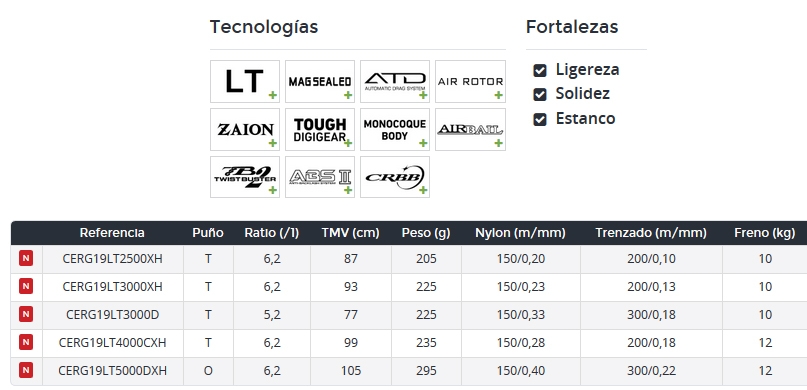Expand CRBB details via green plus
This screenshot has height=390, width=807.
pos(423,190)
